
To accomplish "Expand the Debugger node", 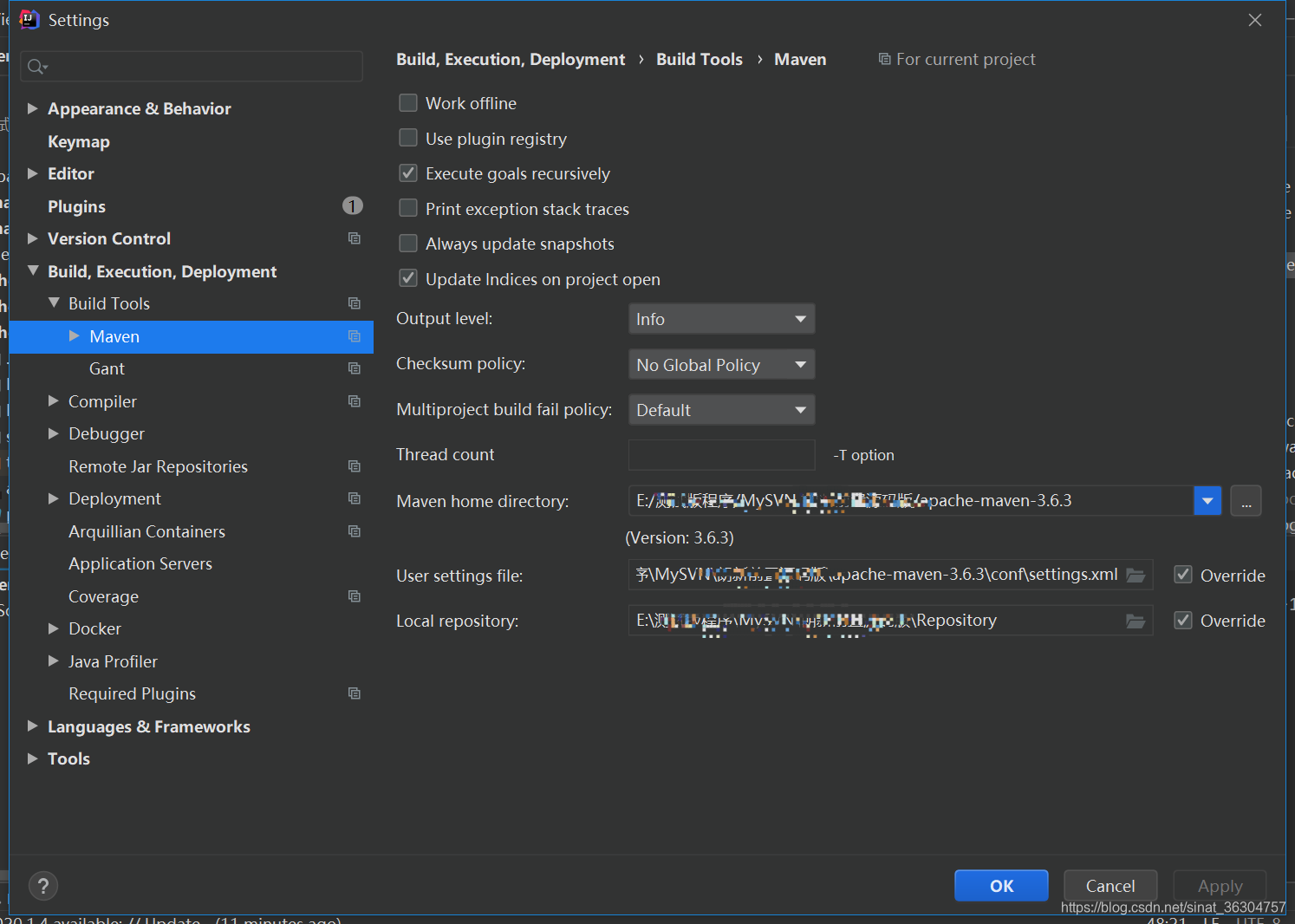I will (54, 433).
